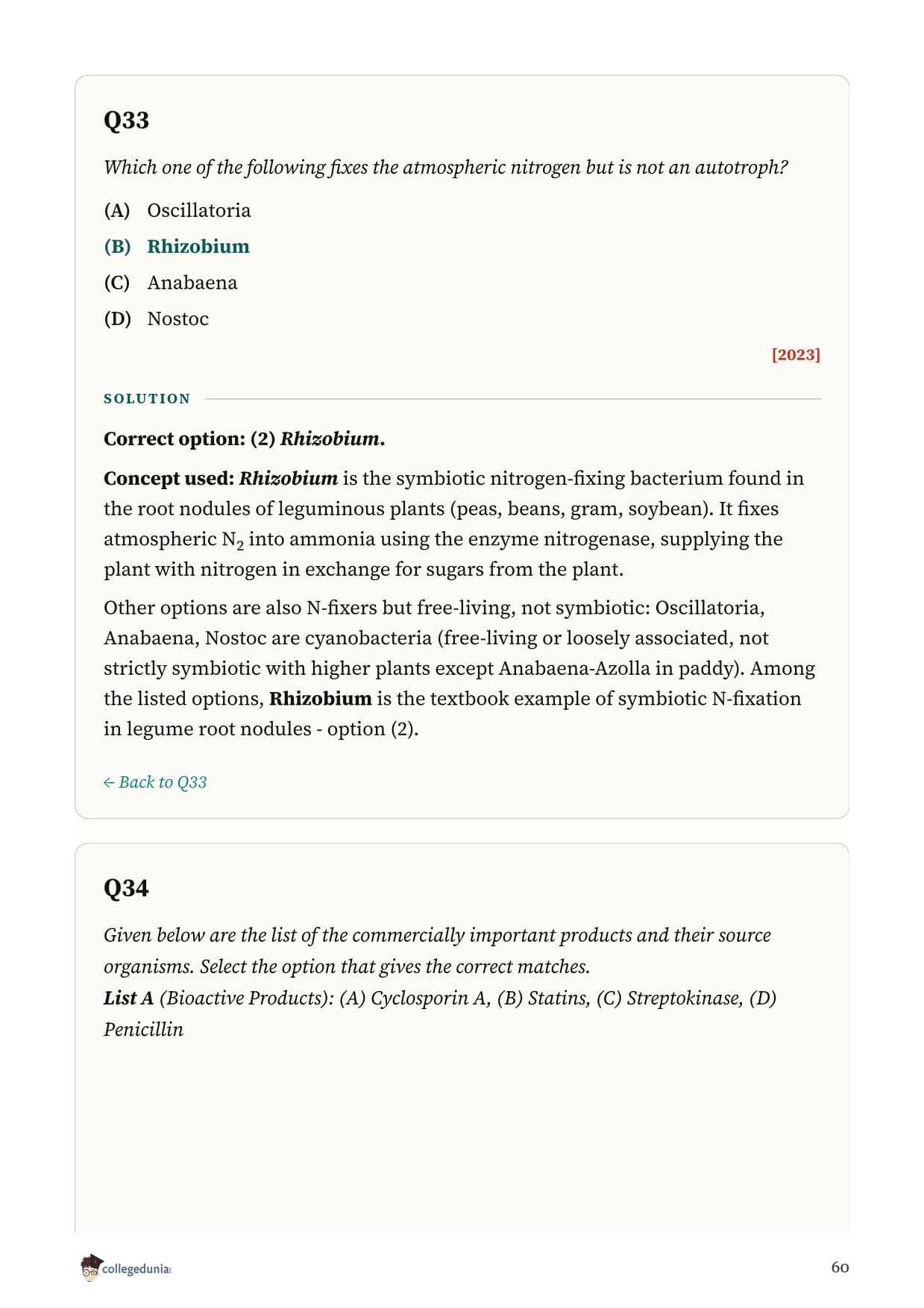Select option (B) Rhizobium
Viewport: 924px width, 1308px height.
click(x=177, y=247)
